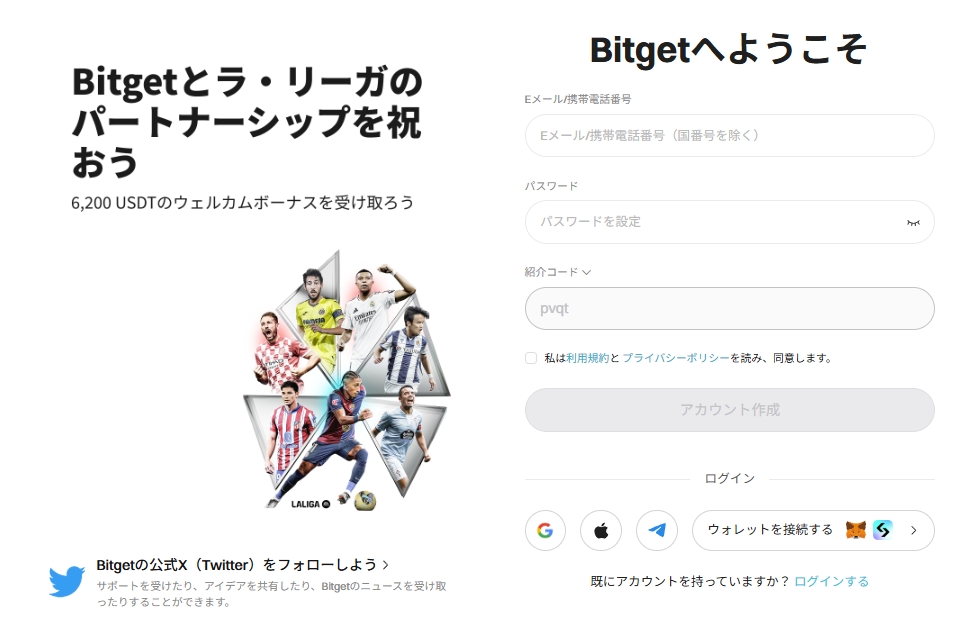Screen dimensions: 976x642
Task: Collapse the 紹介コード section chevron
Action: (x=586, y=272)
